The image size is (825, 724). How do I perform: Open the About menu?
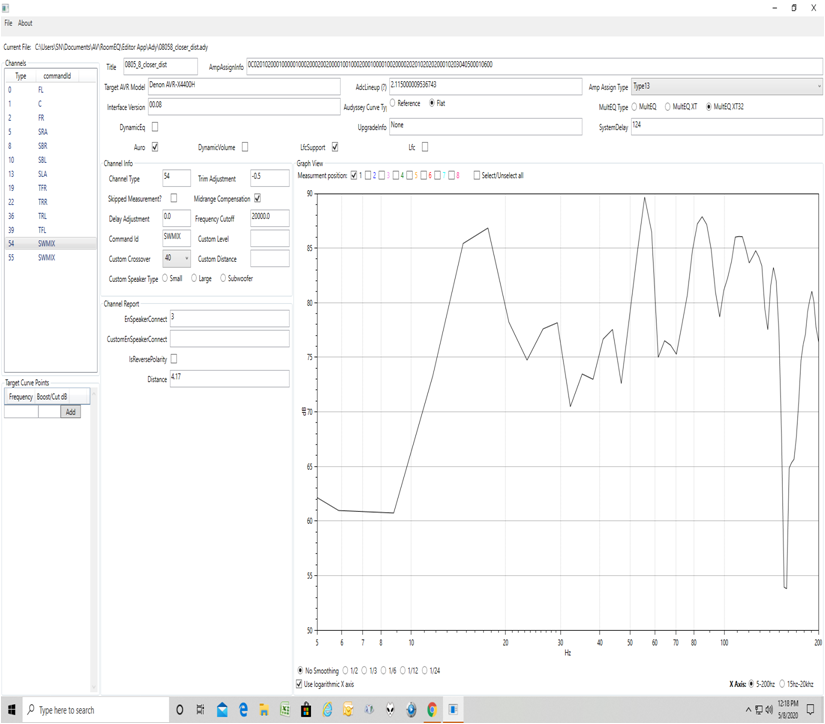coord(25,23)
